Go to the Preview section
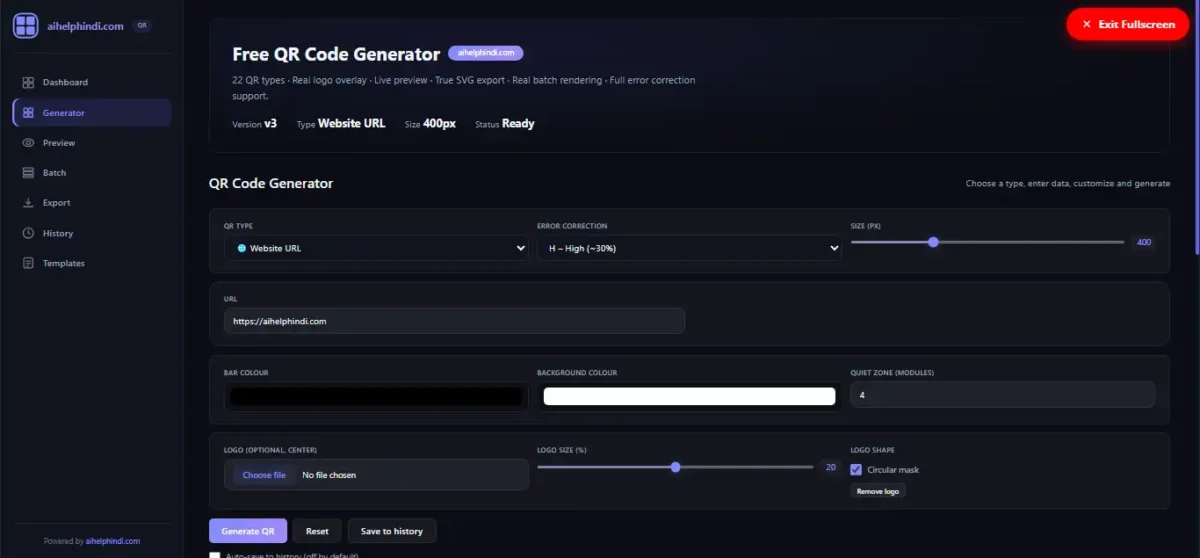 pos(92,143)
